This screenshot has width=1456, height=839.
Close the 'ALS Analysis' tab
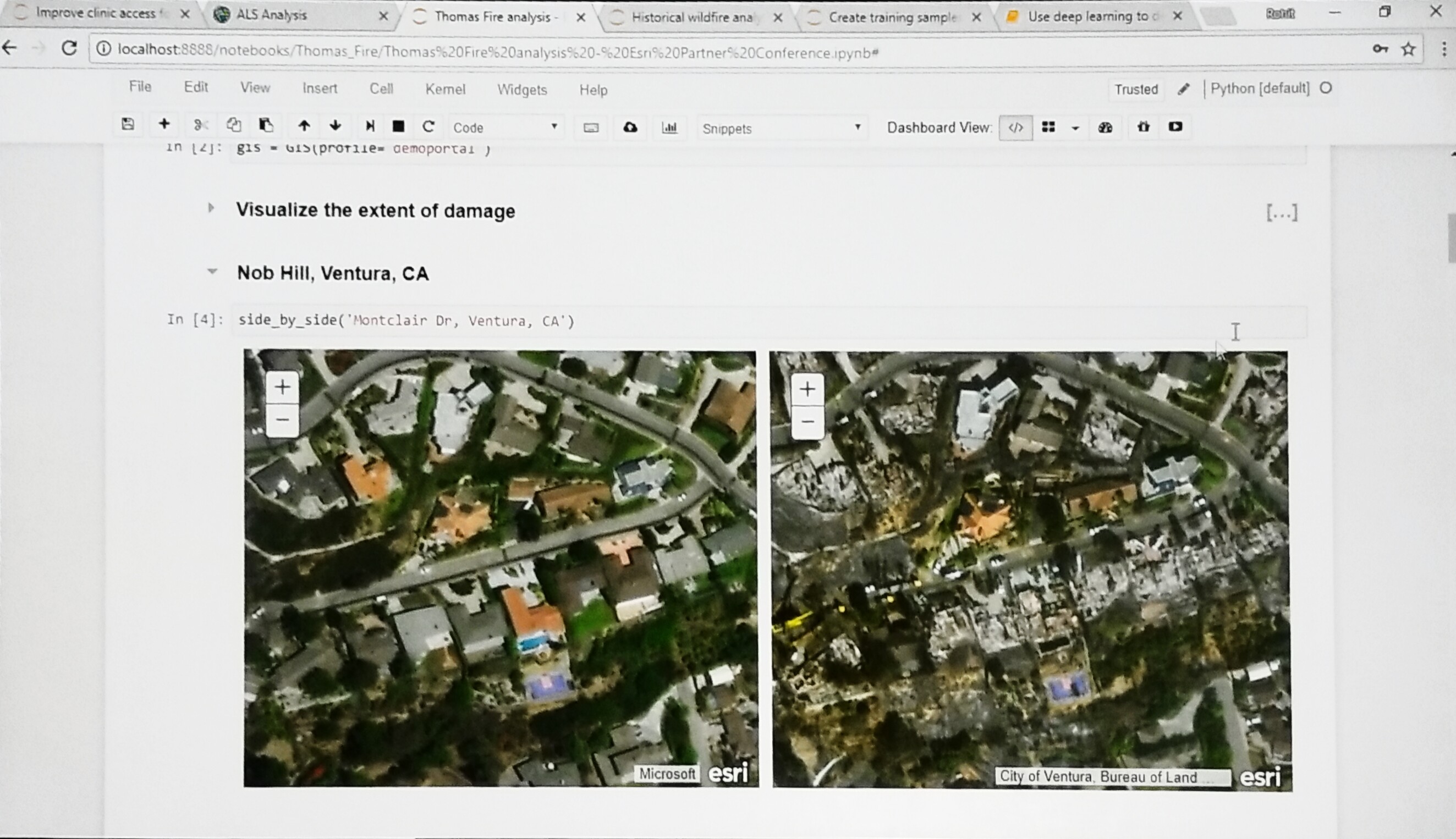tap(383, 16)
